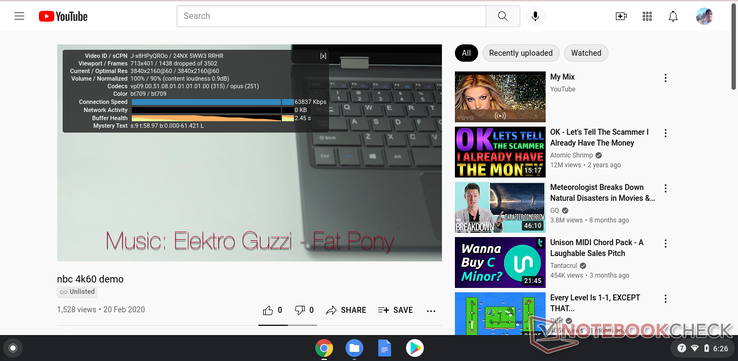Open the hamburger guide menu
Viewport: 738px width, 361px height.
tap(19, 16)
